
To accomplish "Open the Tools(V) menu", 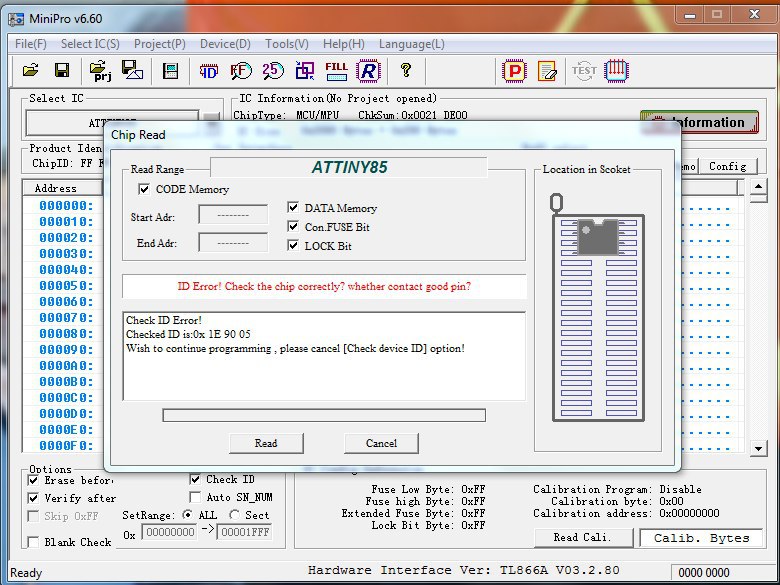I will tap(287, 44).
